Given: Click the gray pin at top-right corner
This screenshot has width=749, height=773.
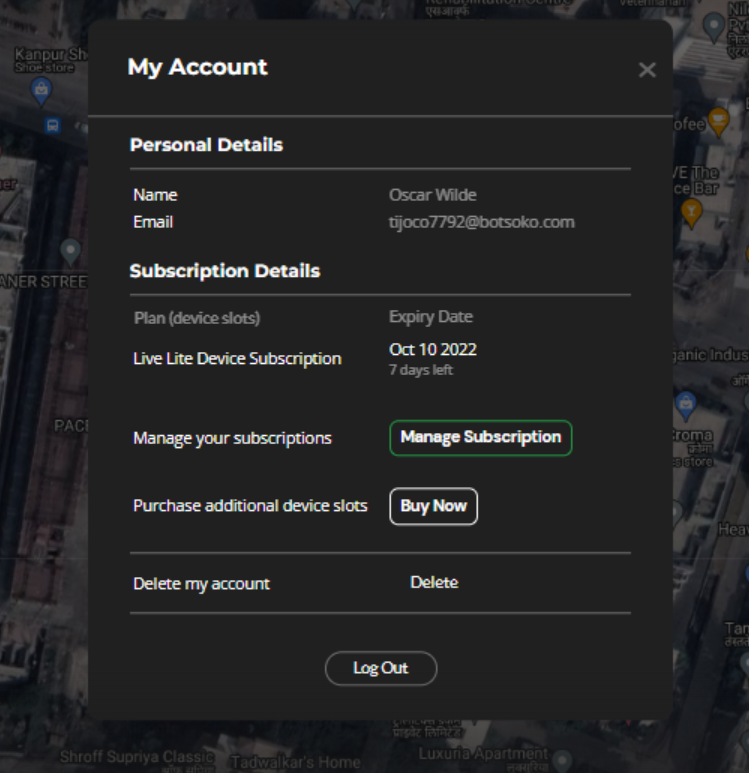Looking at the screenshot, I should pyautogui.click(x=713, y=27).
